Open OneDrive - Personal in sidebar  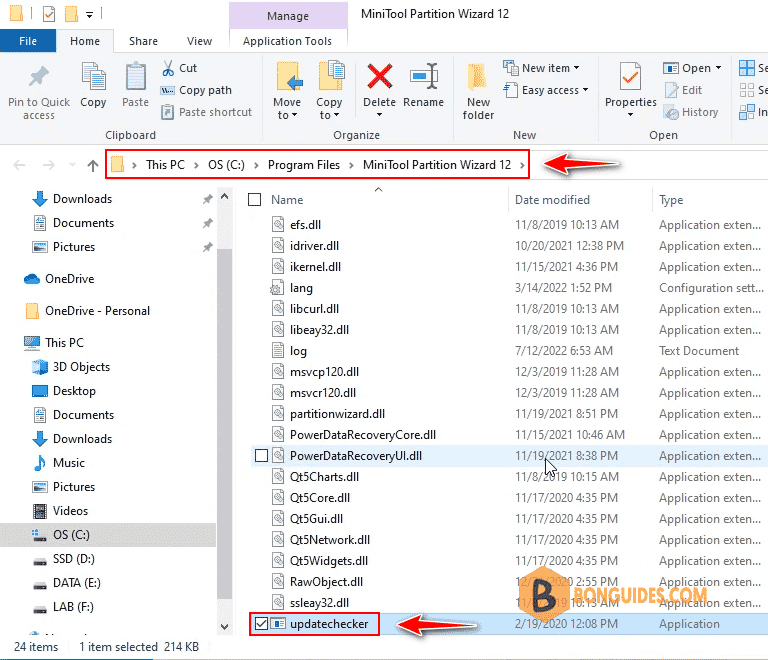[x=97, y=311]
